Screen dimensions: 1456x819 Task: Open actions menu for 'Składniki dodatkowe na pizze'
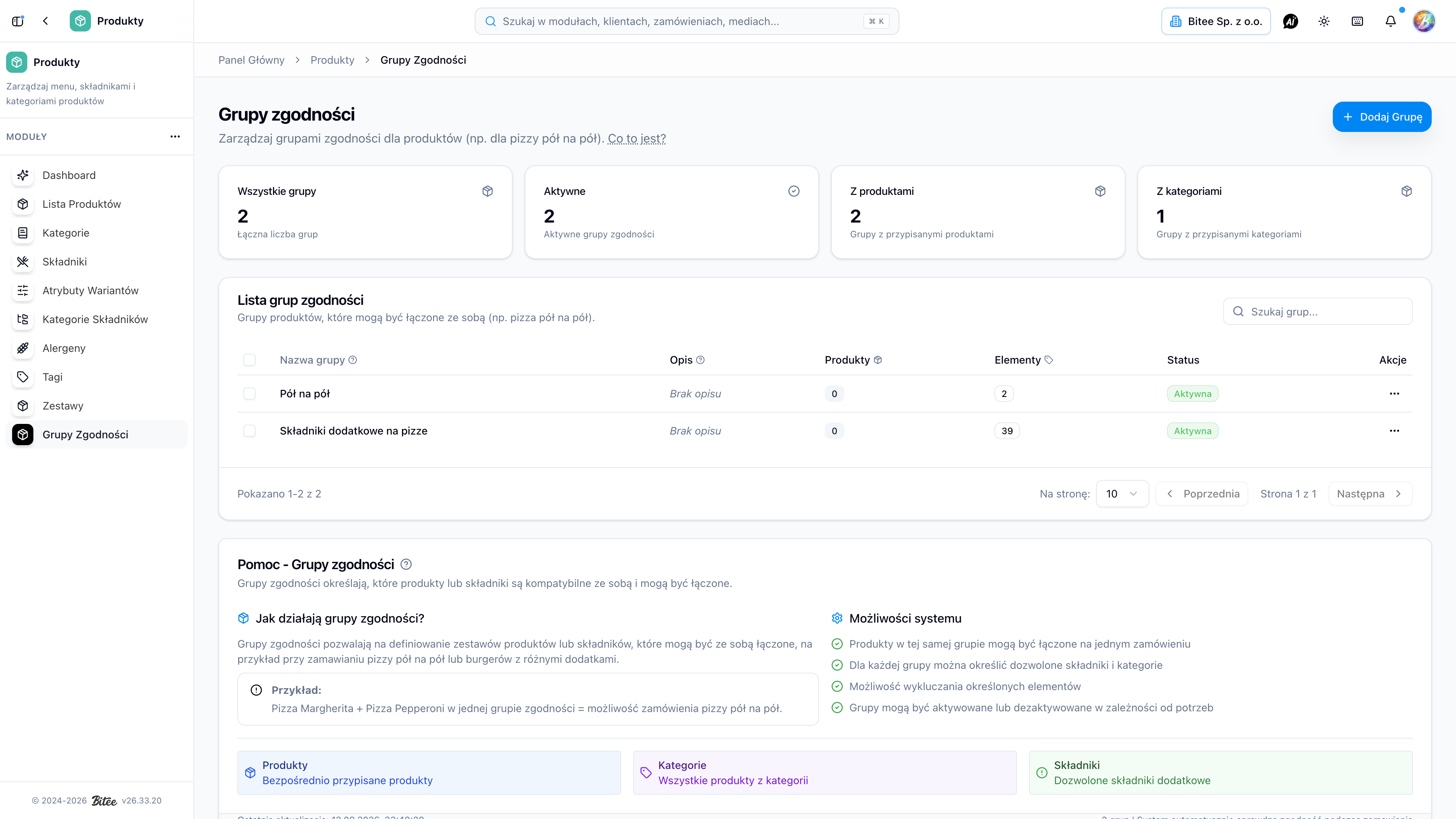(1395, 431)
